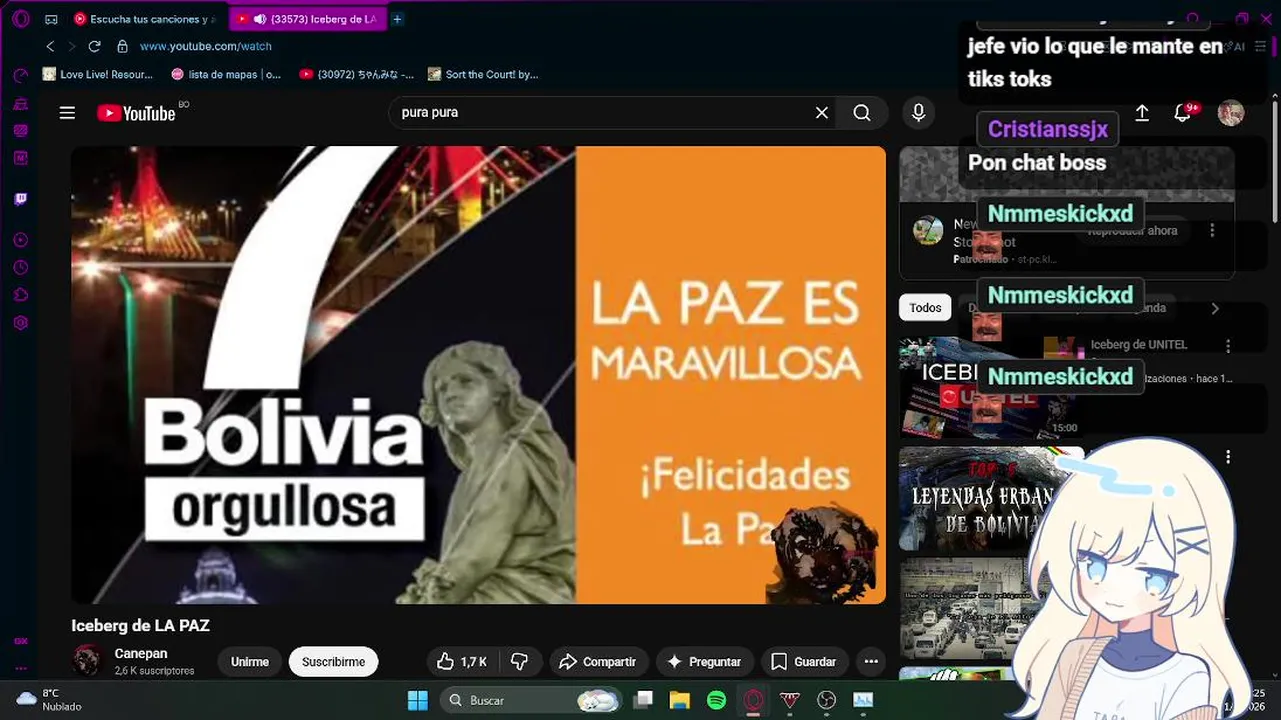Reload the page with the refresh icon
This screenshot has width=1281, height=720.
click(95, 46)
